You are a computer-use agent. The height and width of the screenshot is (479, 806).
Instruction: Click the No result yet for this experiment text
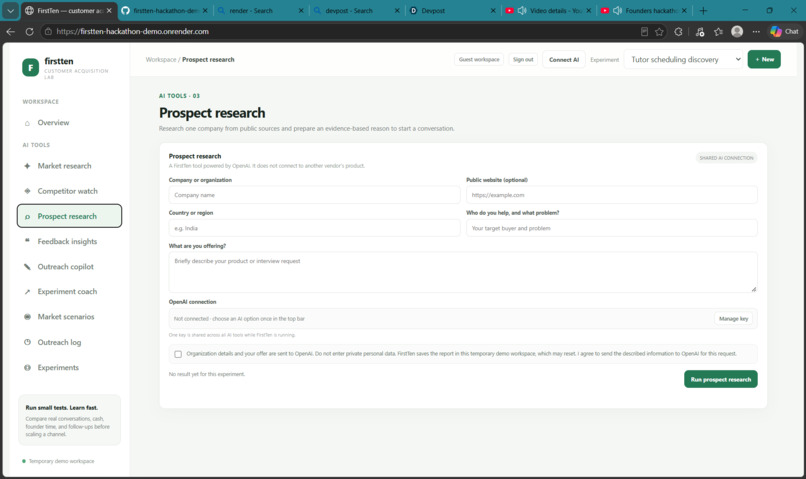(x=207, y=374)
